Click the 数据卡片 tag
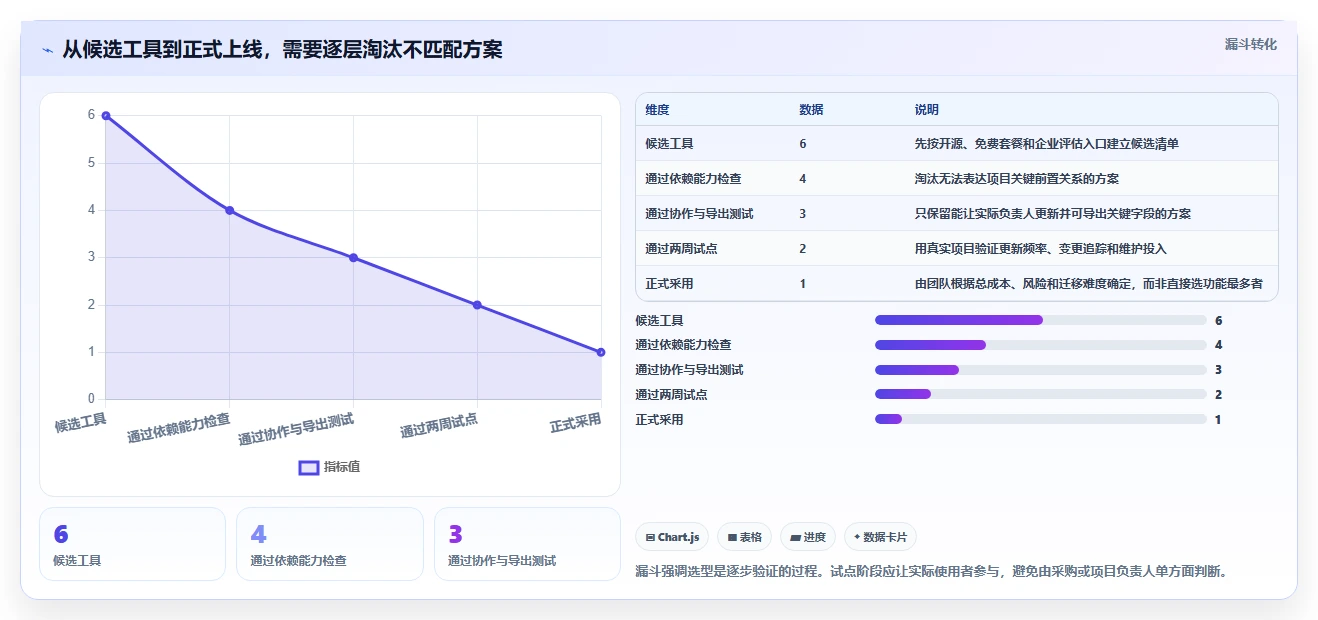This screenshot has height=620, width=1318. coord(880,537)
